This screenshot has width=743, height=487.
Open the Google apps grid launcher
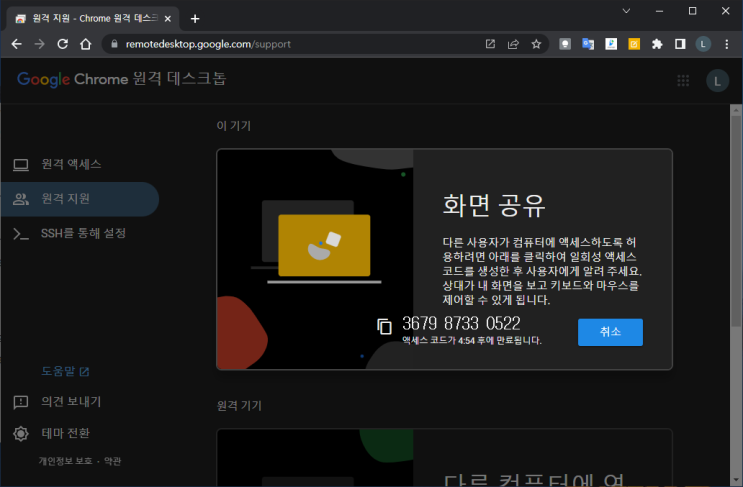pyautogui.click(x=683, y=81)
